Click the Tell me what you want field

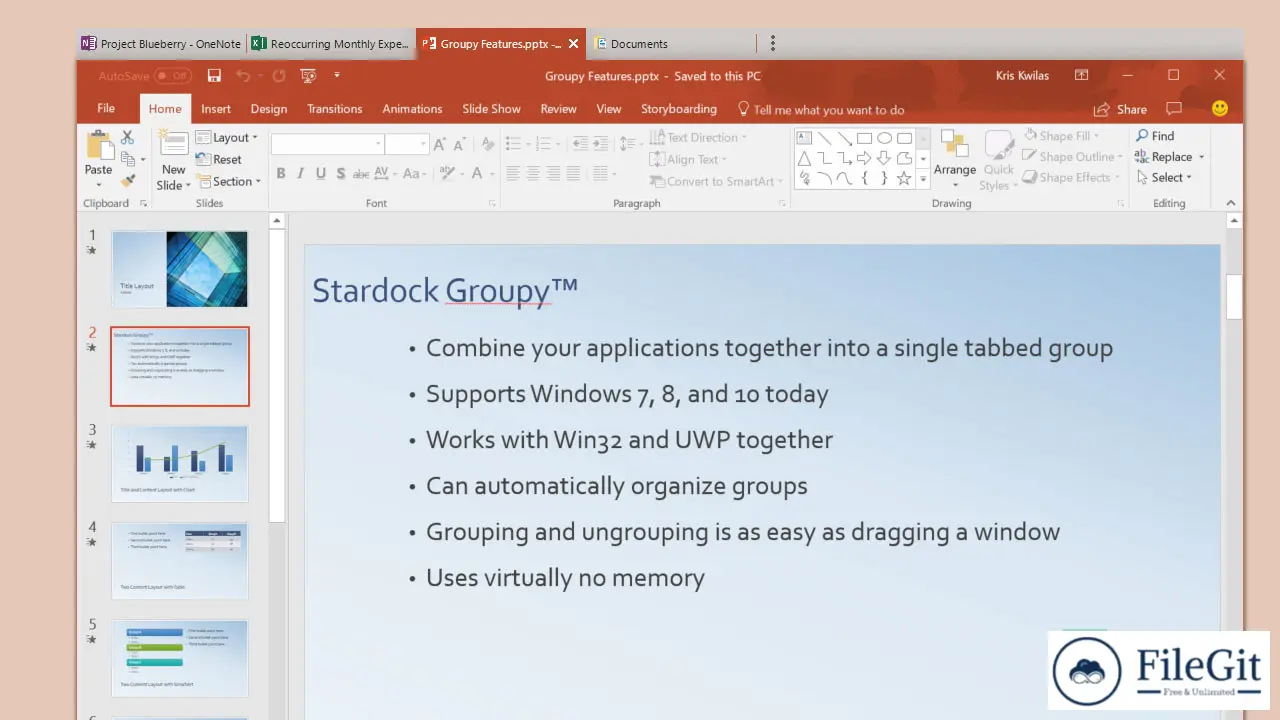tap(821, 109)
